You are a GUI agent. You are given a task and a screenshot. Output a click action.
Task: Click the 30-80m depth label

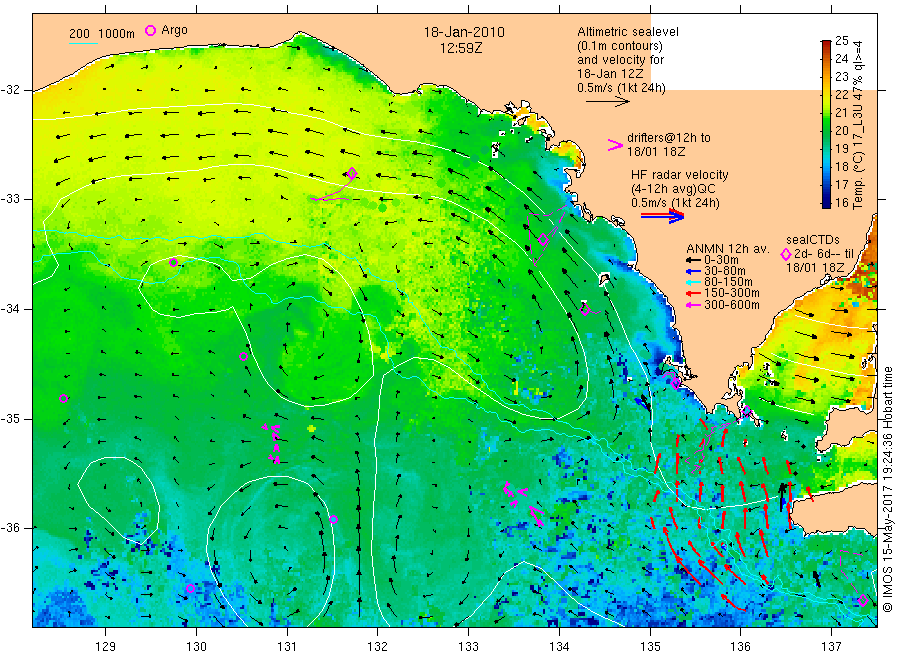pos(725,271)
